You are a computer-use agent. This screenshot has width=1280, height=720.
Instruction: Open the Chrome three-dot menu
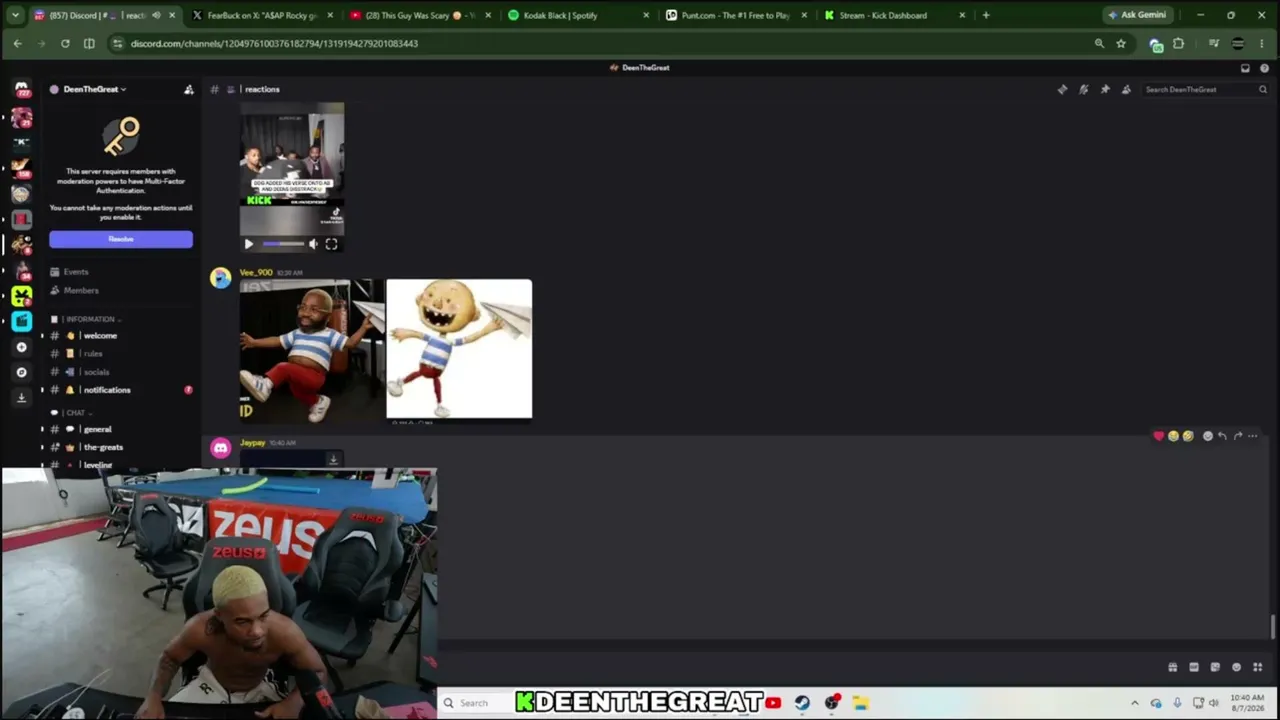[1264, 43]
